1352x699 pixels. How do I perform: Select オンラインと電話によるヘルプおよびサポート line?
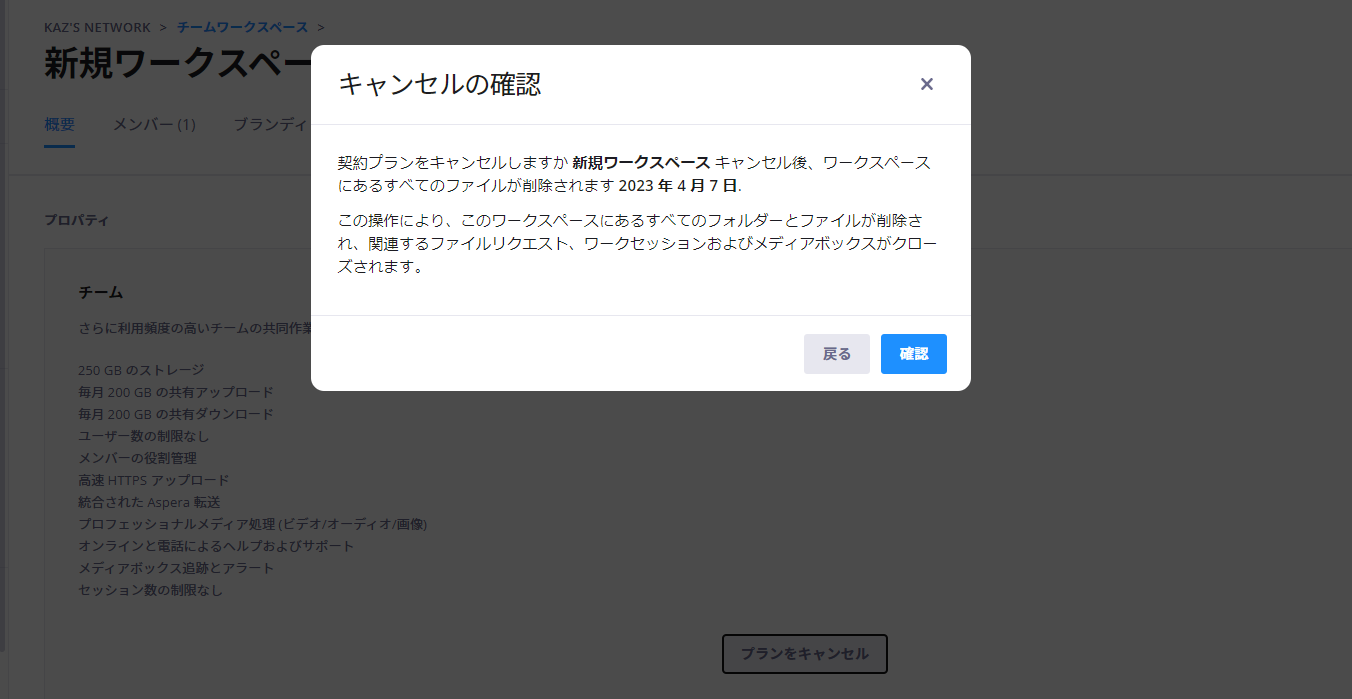coord(216,546)
